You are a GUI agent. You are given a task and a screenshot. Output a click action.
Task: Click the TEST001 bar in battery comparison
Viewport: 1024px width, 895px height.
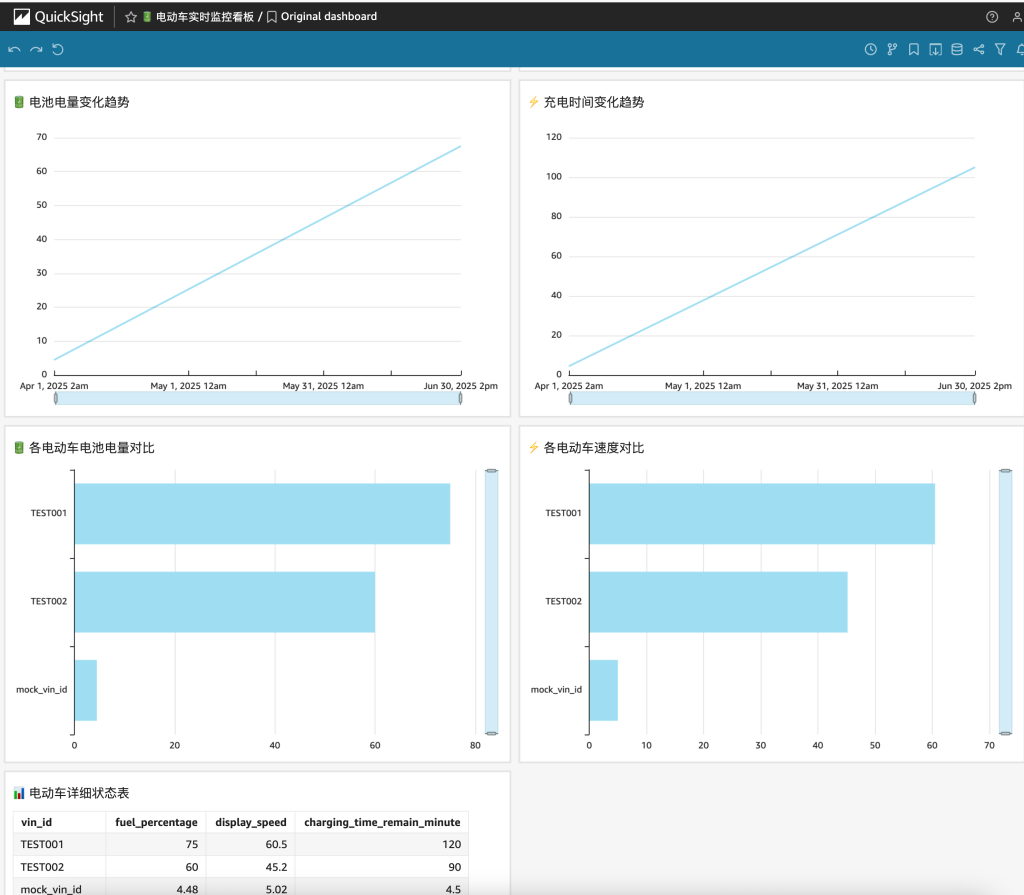click(262, 513)
